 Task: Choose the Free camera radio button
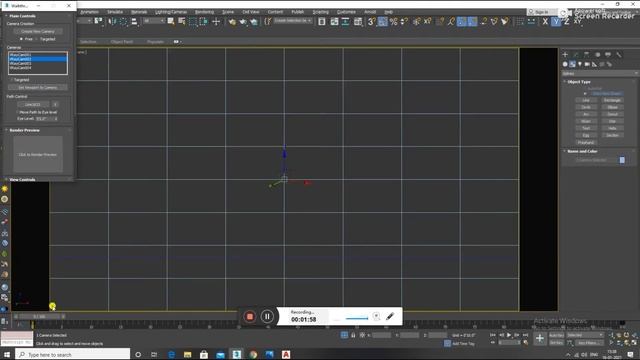[21, 39]
